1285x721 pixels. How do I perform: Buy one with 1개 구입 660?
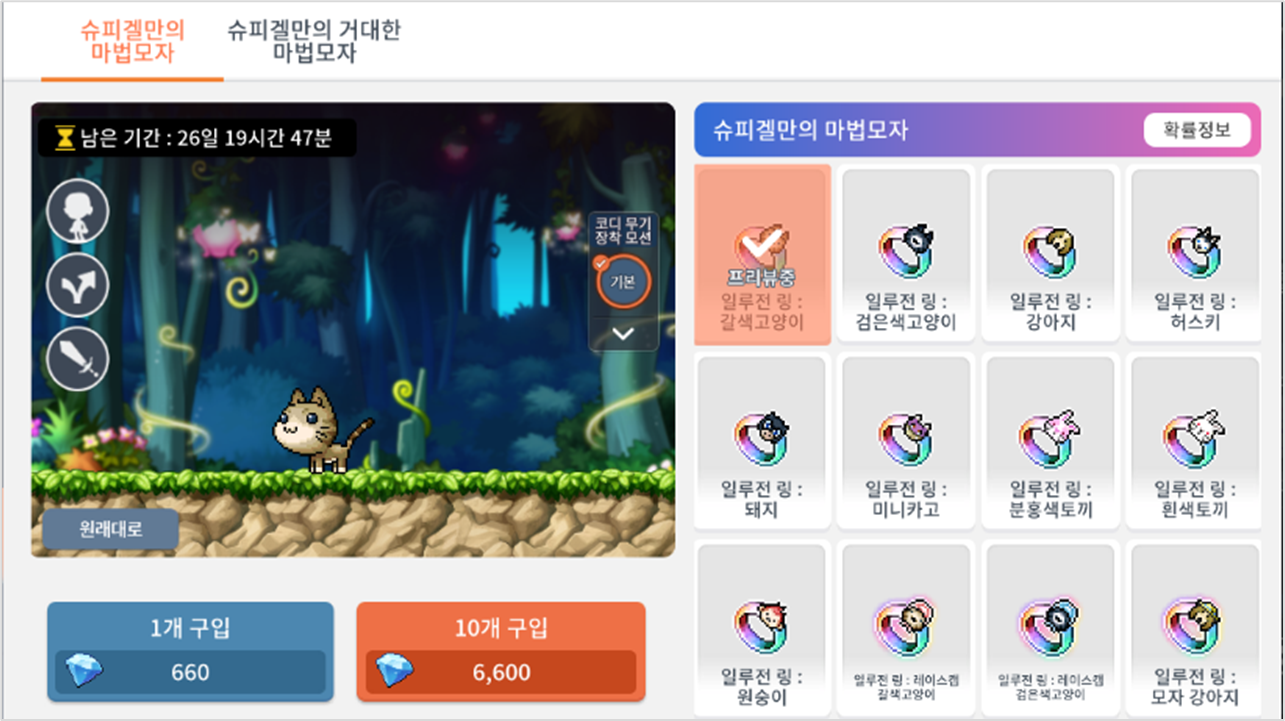pyautogui.click(x=190, y=651)
